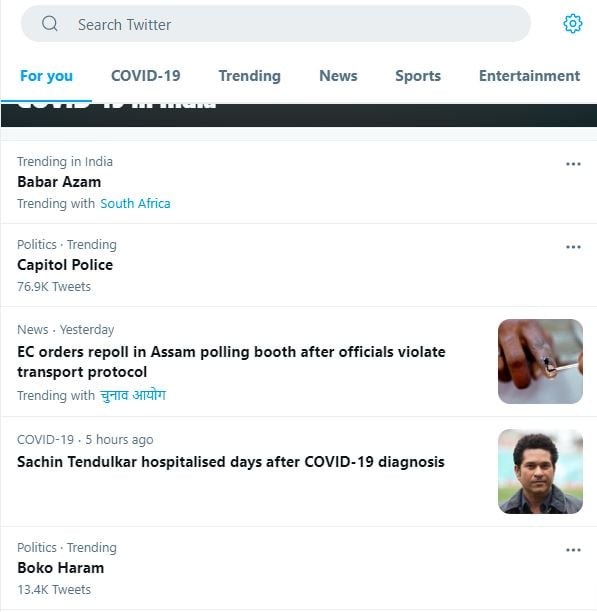Select the For you tab
This screenshot has height=612, width=597.
[x=46, y=76]
